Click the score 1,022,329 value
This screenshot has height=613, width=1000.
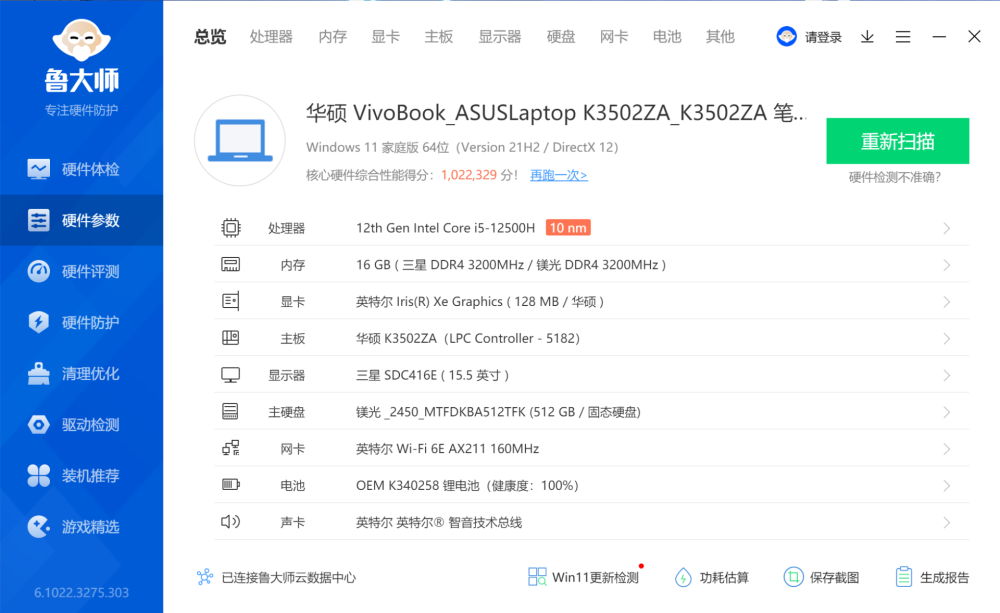pyautogui.click(x=469, y=175)
